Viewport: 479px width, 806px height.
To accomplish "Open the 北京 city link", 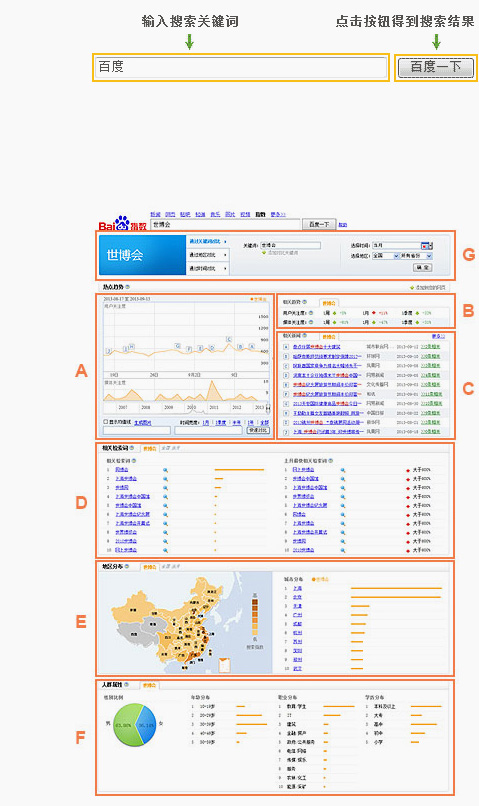I will pos(297,597).
